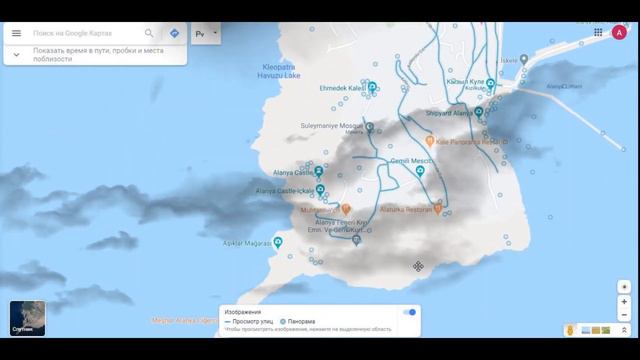This screenshot has height=360, width=640.
Task: Open the İskele pier marker
Action: 524,60
